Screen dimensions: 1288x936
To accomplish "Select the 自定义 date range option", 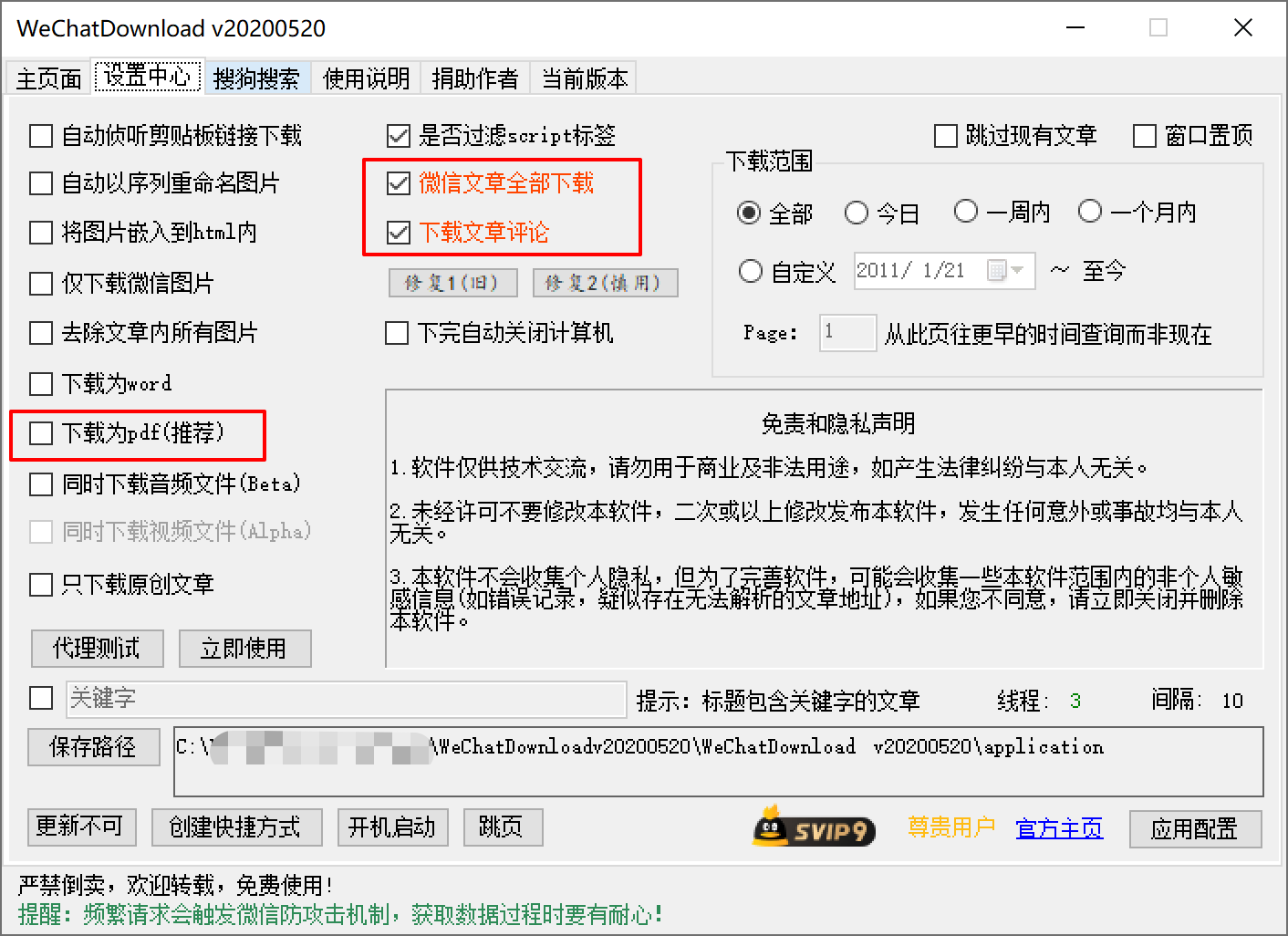I will (750, 271).
